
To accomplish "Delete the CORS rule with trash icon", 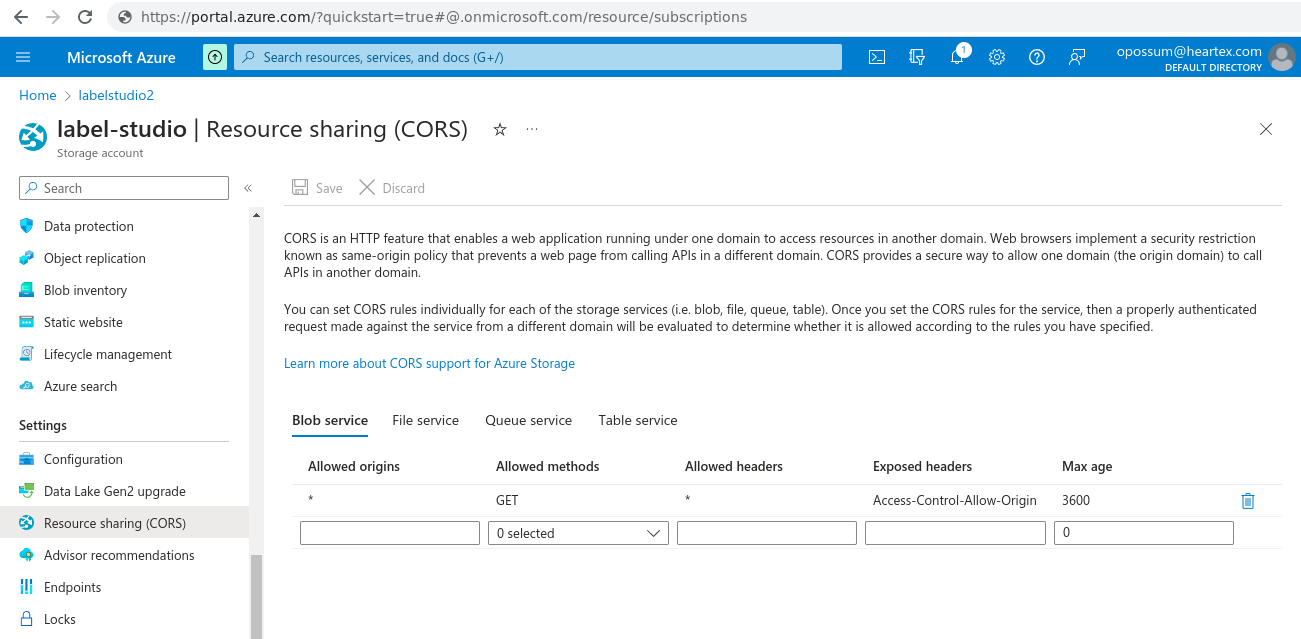I will (1247, 501).
